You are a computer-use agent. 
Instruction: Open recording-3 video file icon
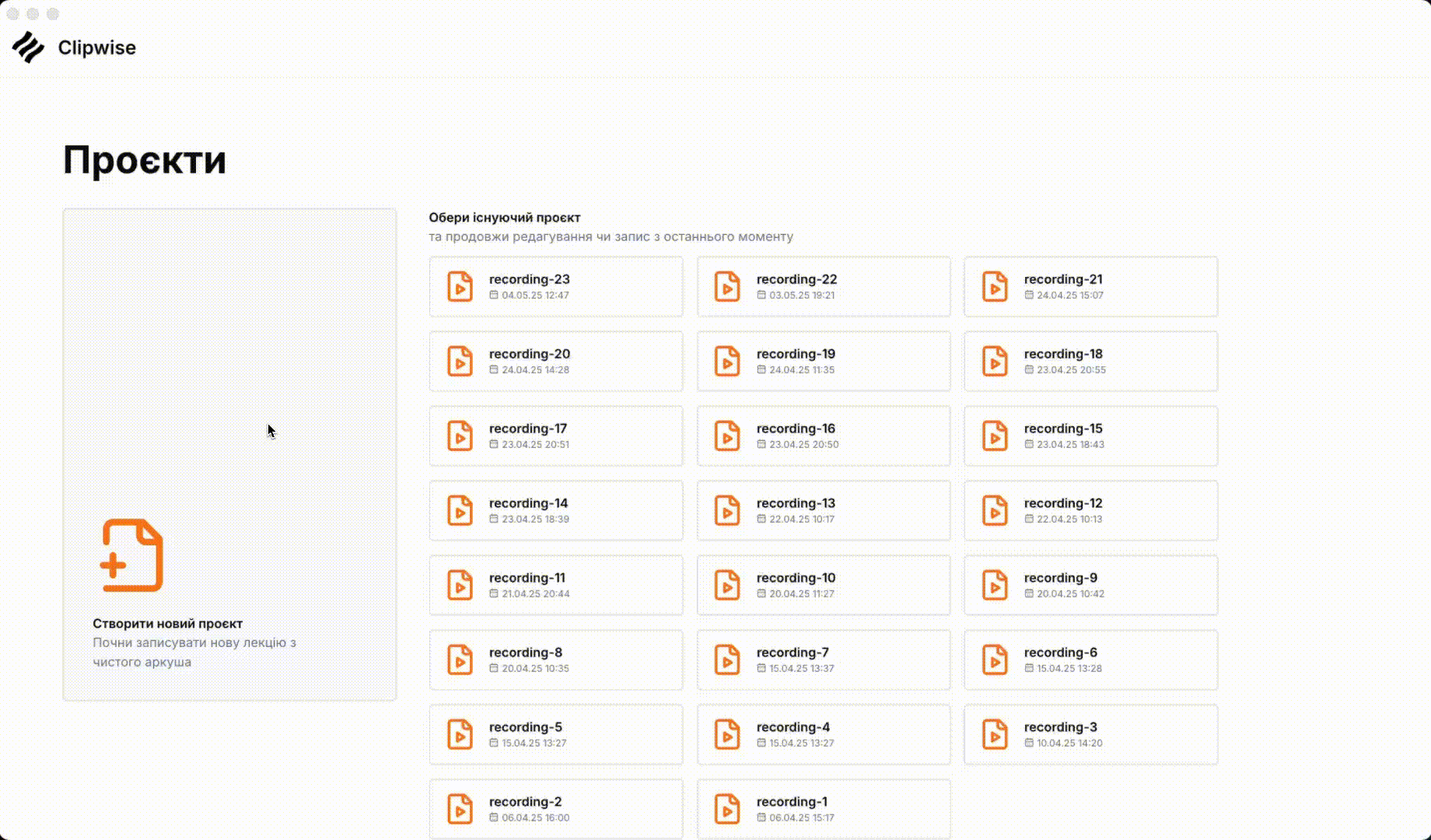(995, 734)
